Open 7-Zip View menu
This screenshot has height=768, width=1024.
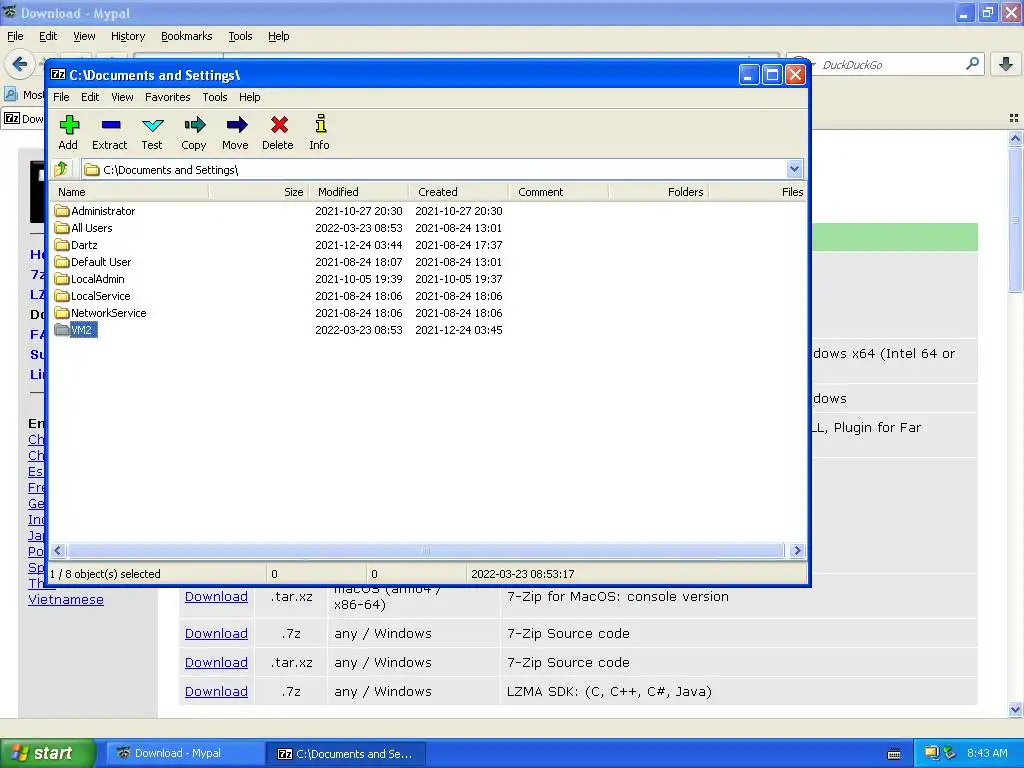coord(122,97)
